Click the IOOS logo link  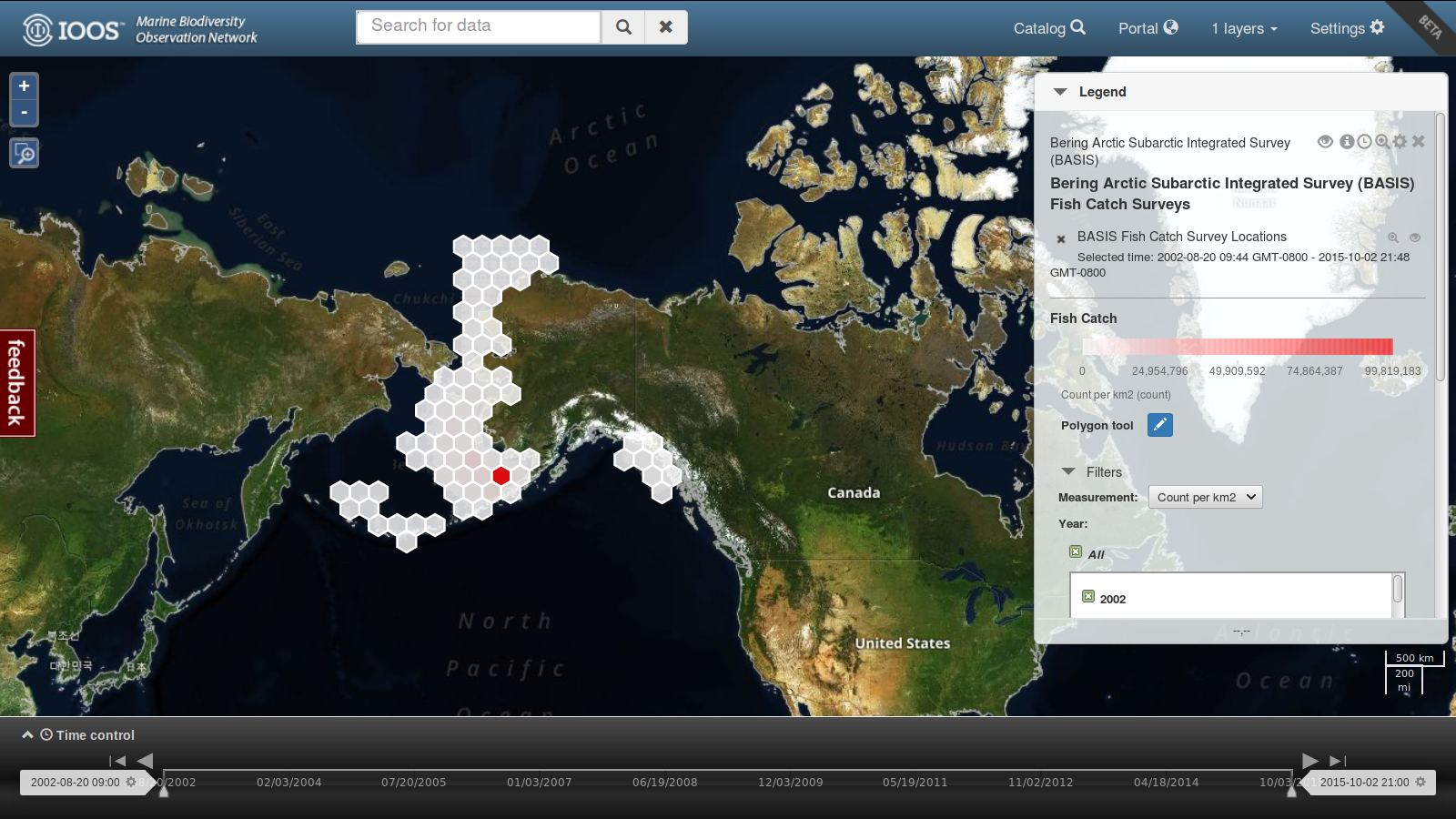pos(73,30)
